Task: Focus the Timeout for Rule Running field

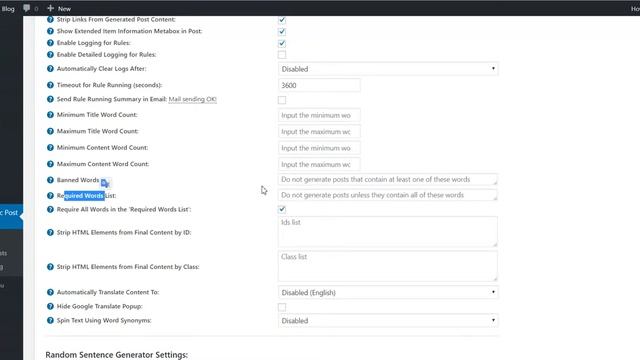Action: (319, 85)
